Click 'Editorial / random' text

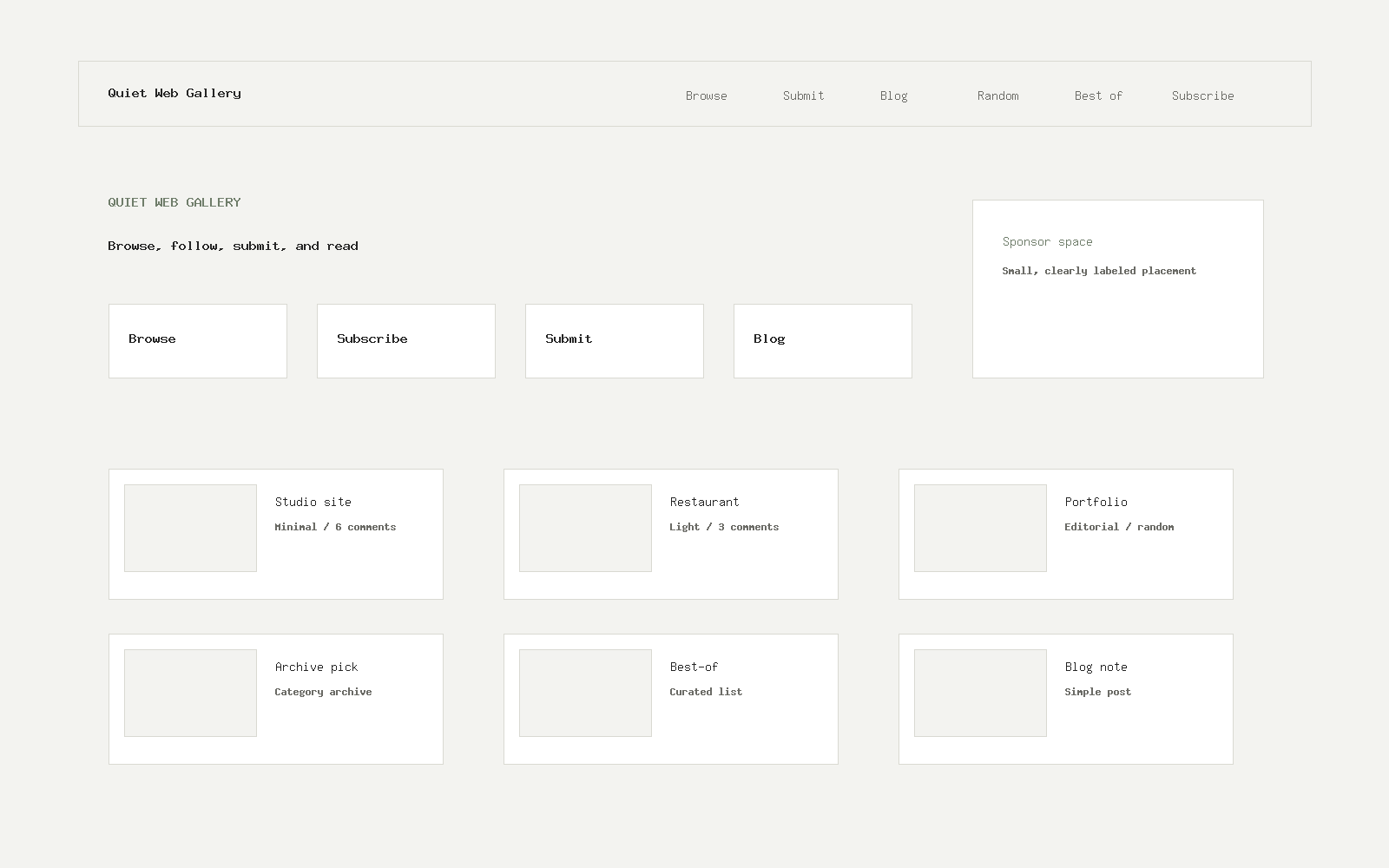(x=1119, y=527)
